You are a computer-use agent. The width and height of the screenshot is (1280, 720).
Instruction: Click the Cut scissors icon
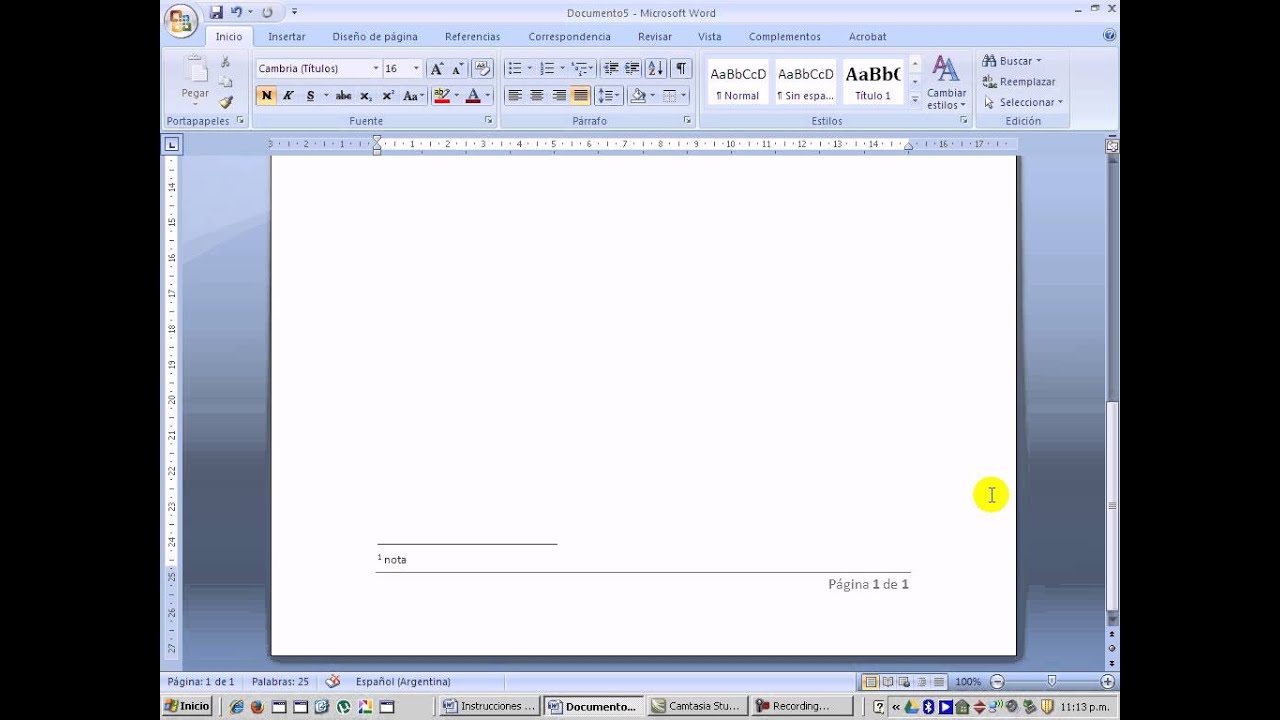[x=226, y=62]
